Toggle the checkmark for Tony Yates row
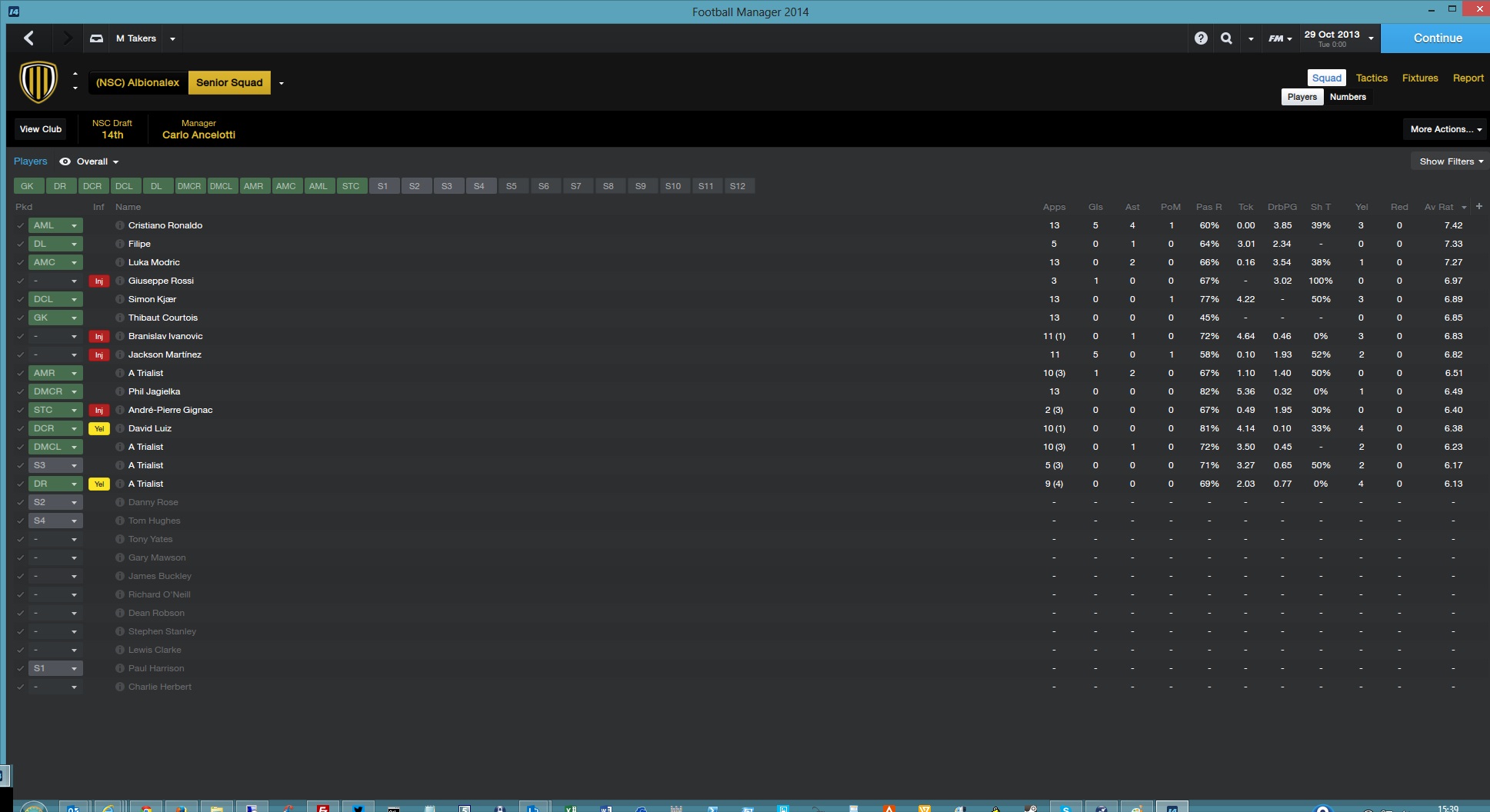Image resolution: width=1490 pixels, height=812 pixels. (20, 540)
